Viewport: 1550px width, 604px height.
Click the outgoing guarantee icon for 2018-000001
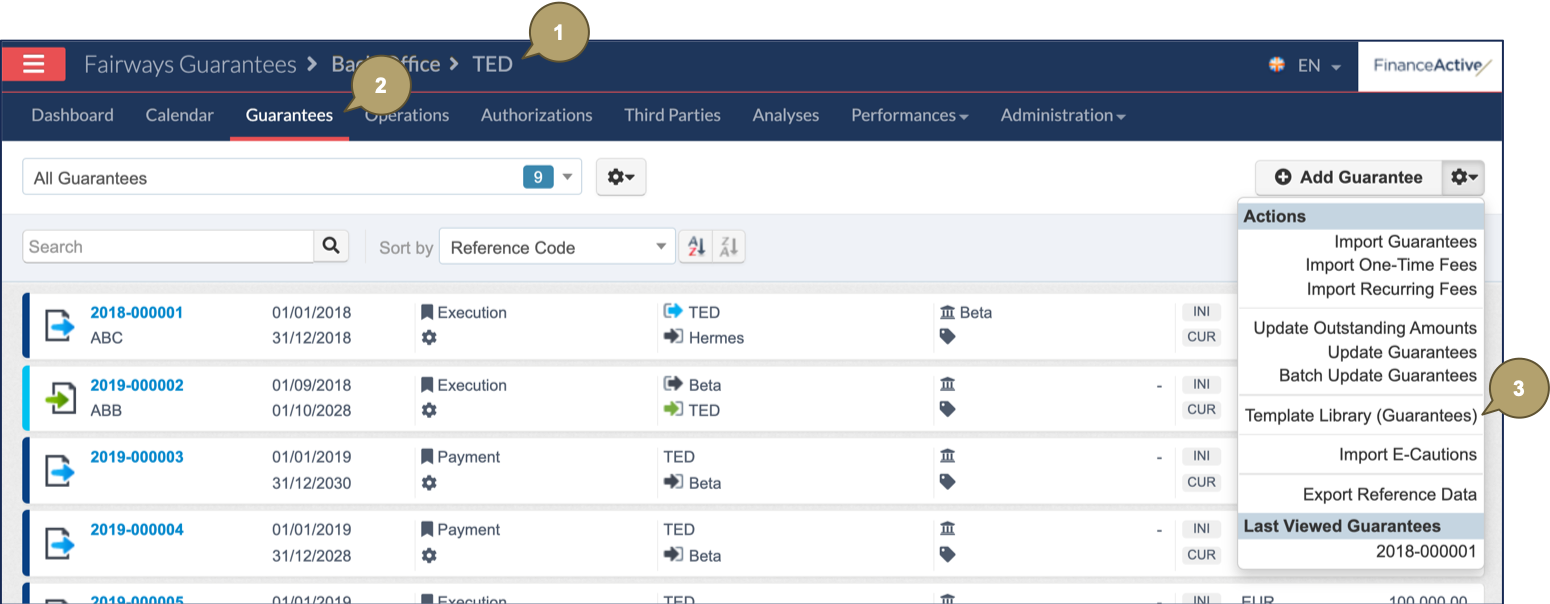coord(59,325)
